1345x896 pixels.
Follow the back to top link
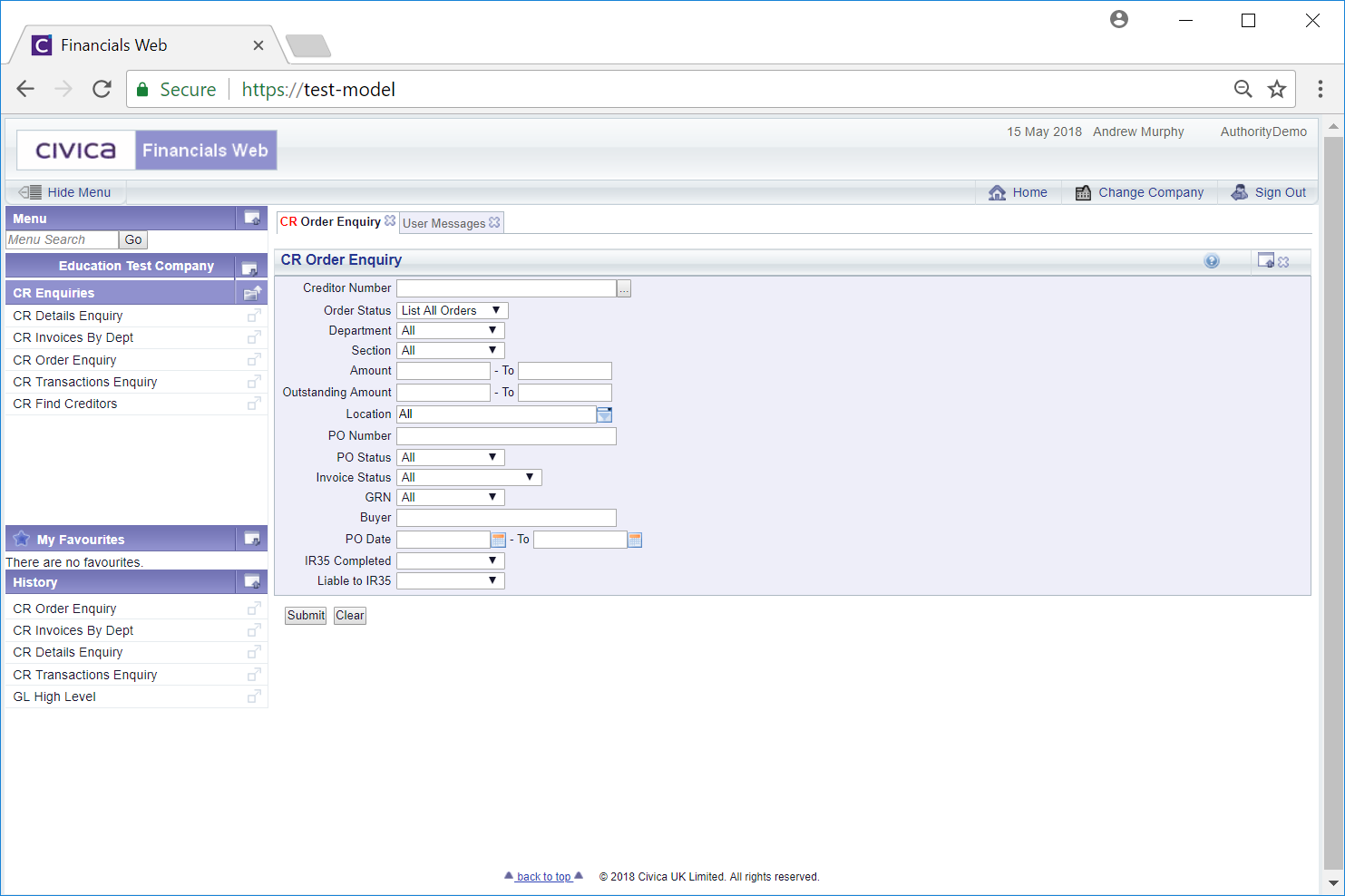point(544,877)
